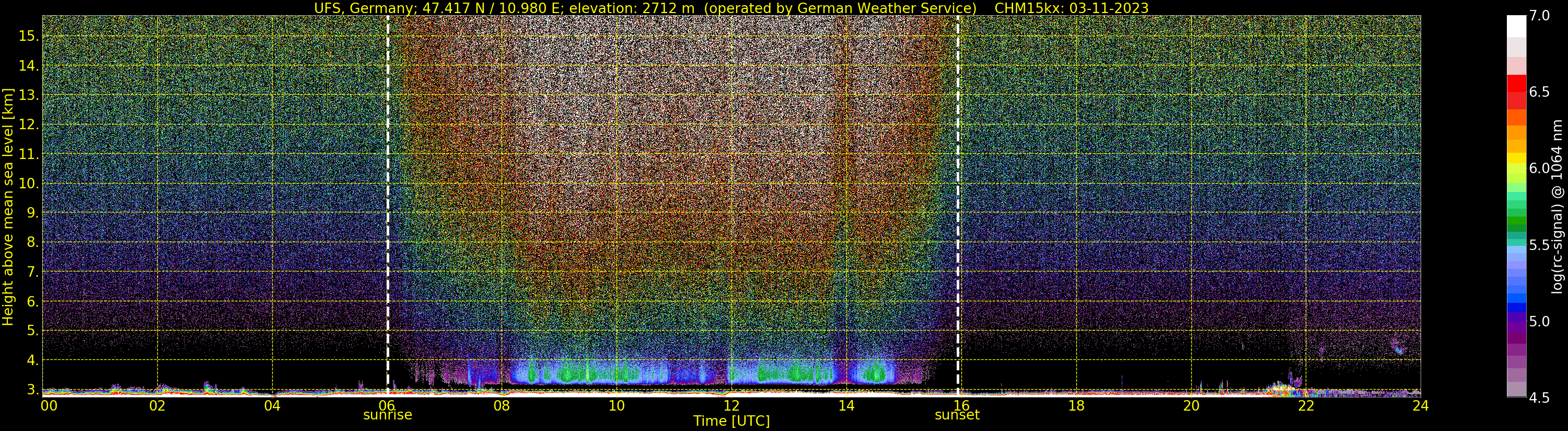Click the height tick label '10.'
1568x431 pixels.
[29, 184]
